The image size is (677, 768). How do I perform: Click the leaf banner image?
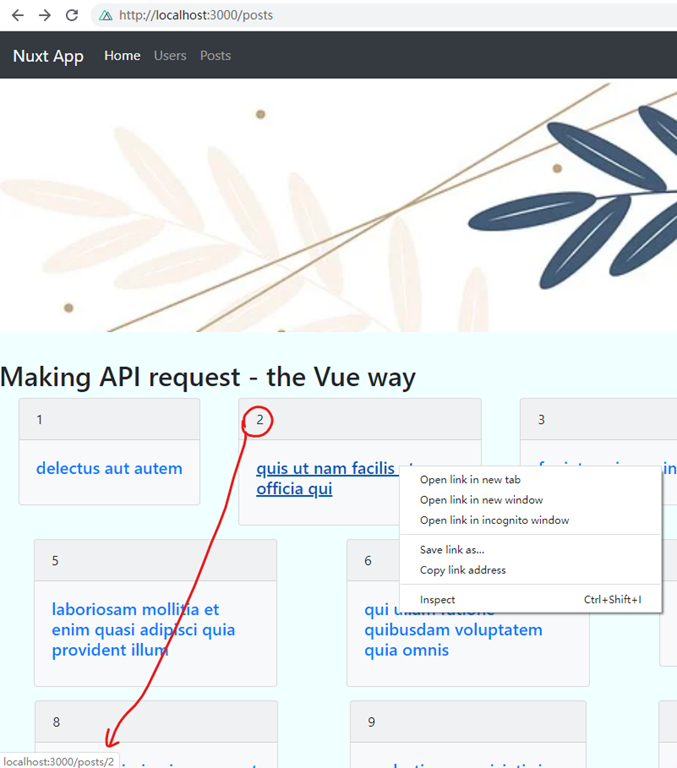[x=338, y=205]
